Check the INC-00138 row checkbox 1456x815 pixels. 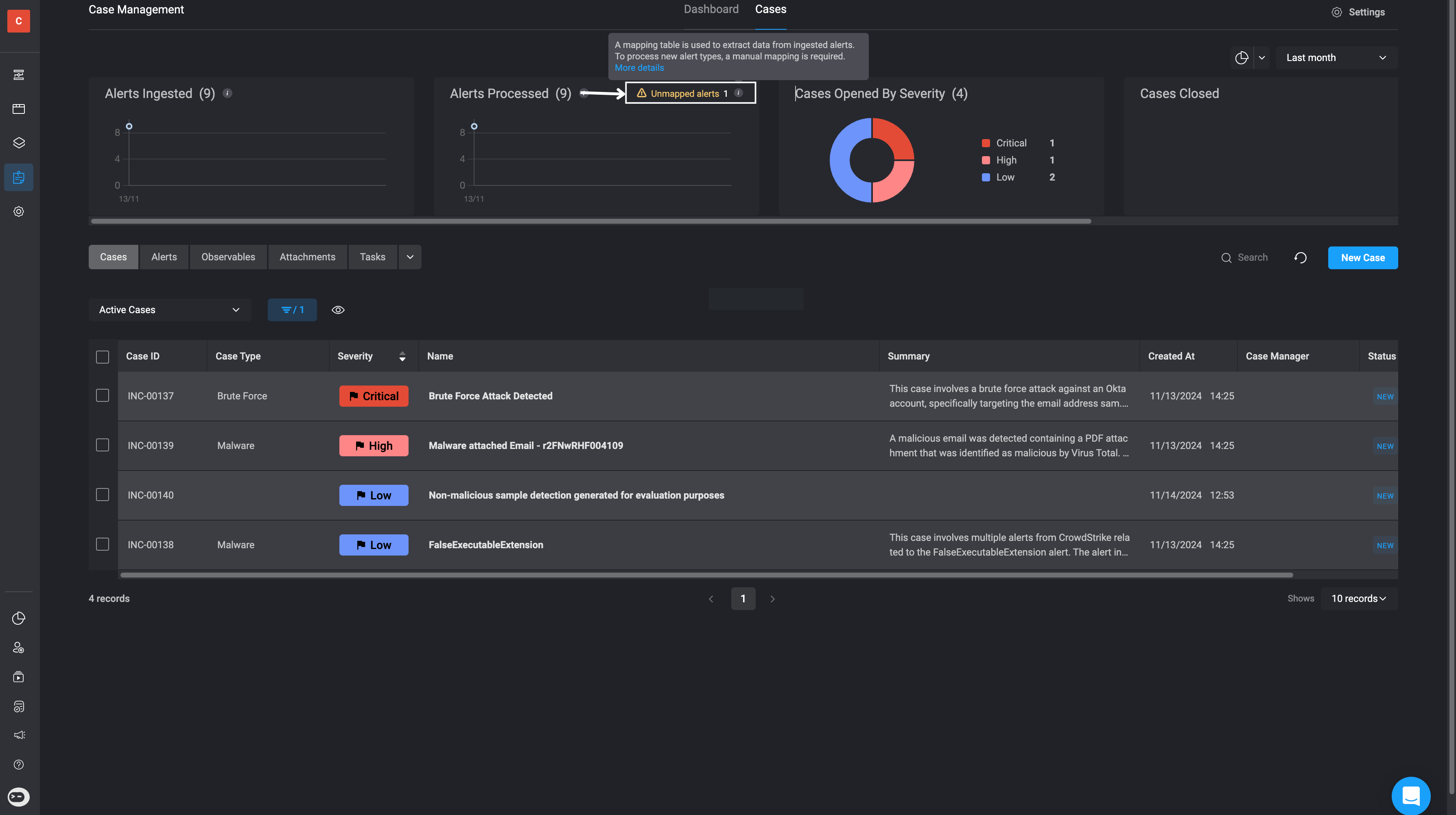pyautogui.click(x=102, y=544)
